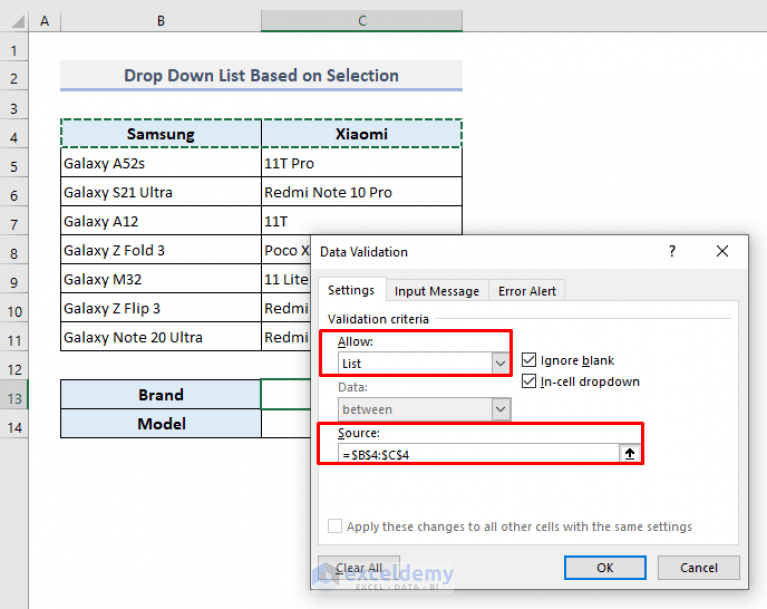Close the Data Validation dialog
Screen dimensions: 767x609
[x=722, y=251]
